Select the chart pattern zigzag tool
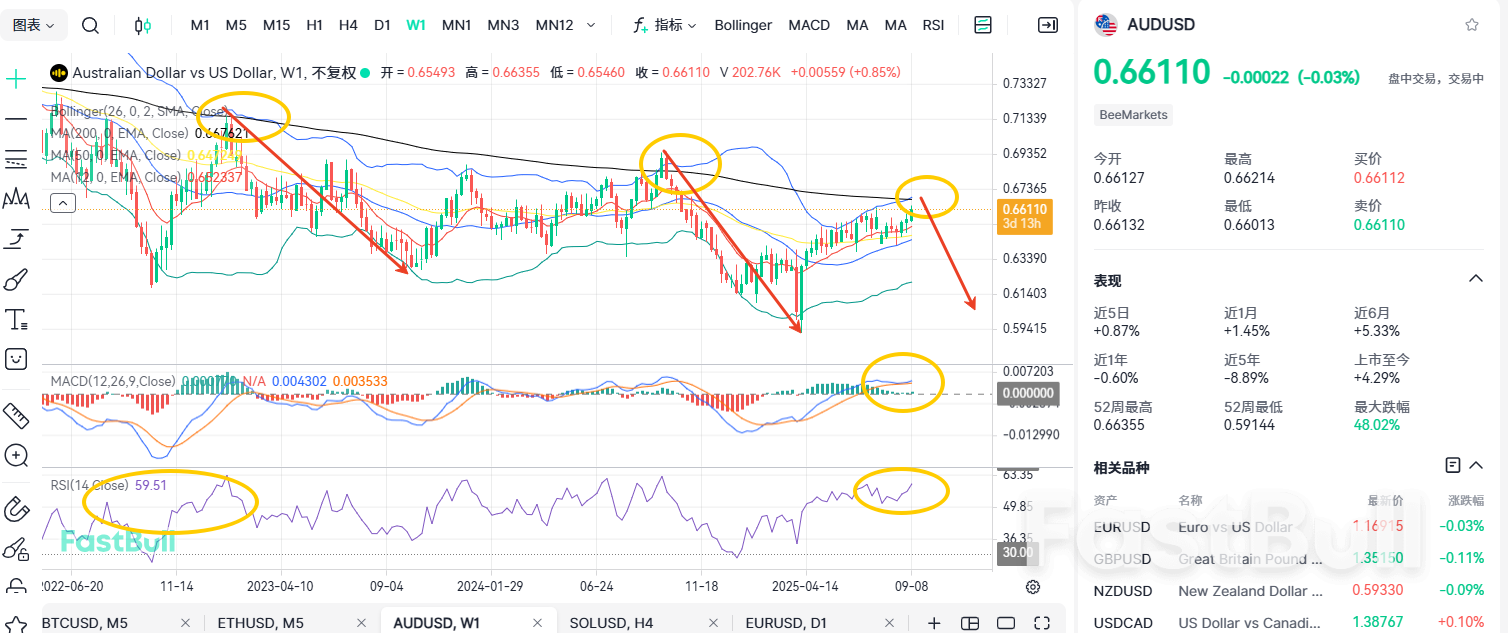 click(16, 199)
